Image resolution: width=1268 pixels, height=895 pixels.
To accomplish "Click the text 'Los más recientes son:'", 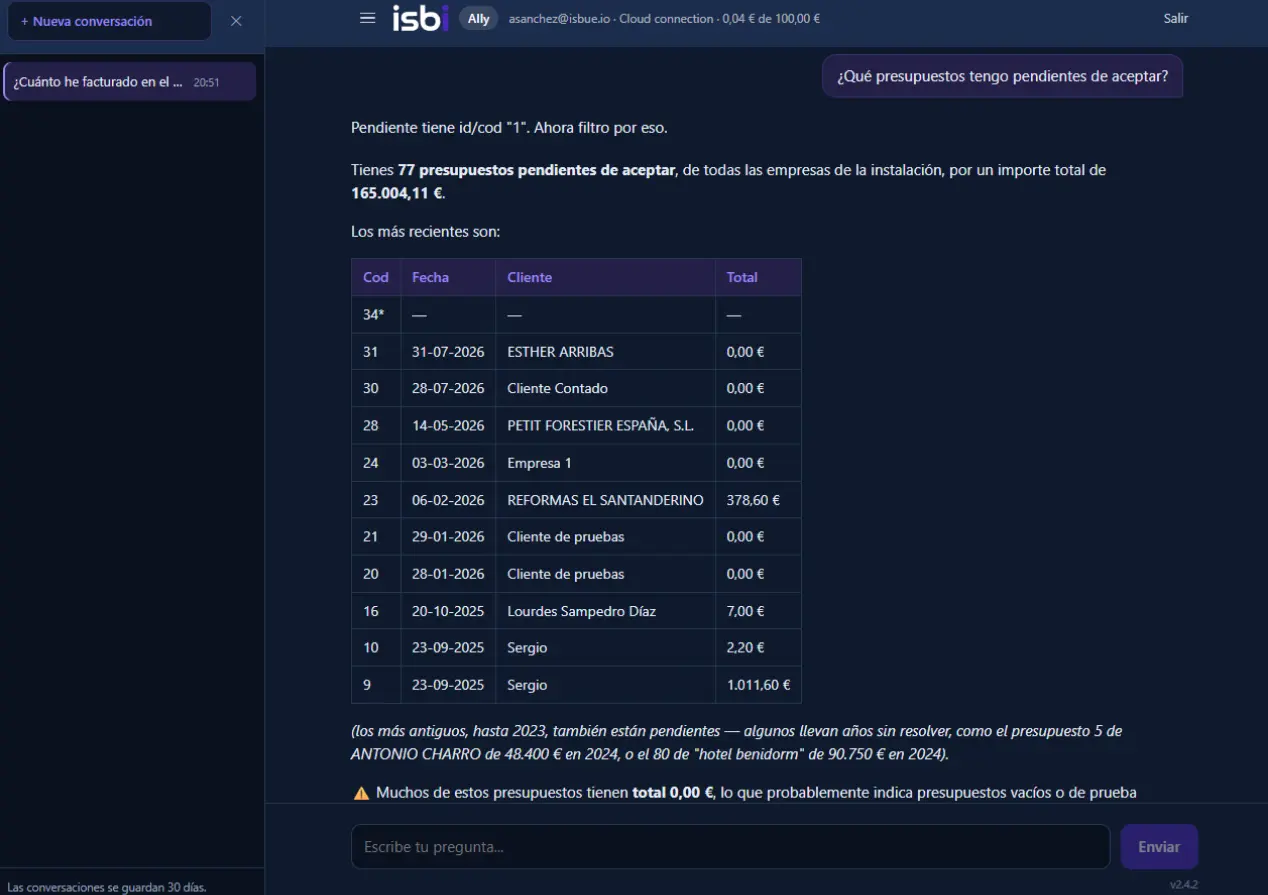I will 426,232.
